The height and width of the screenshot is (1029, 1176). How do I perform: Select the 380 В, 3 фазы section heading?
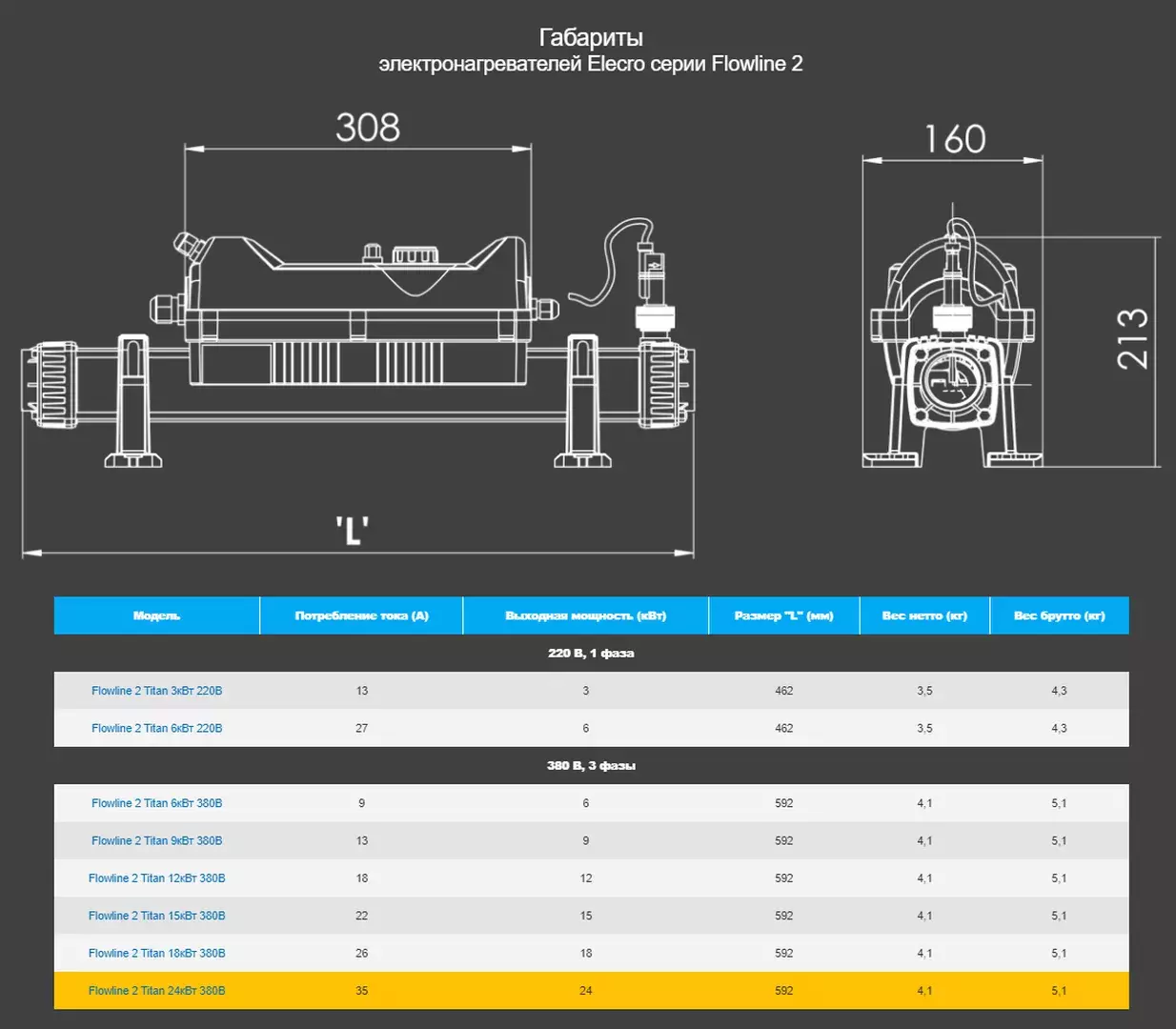[x=591, y=765]
